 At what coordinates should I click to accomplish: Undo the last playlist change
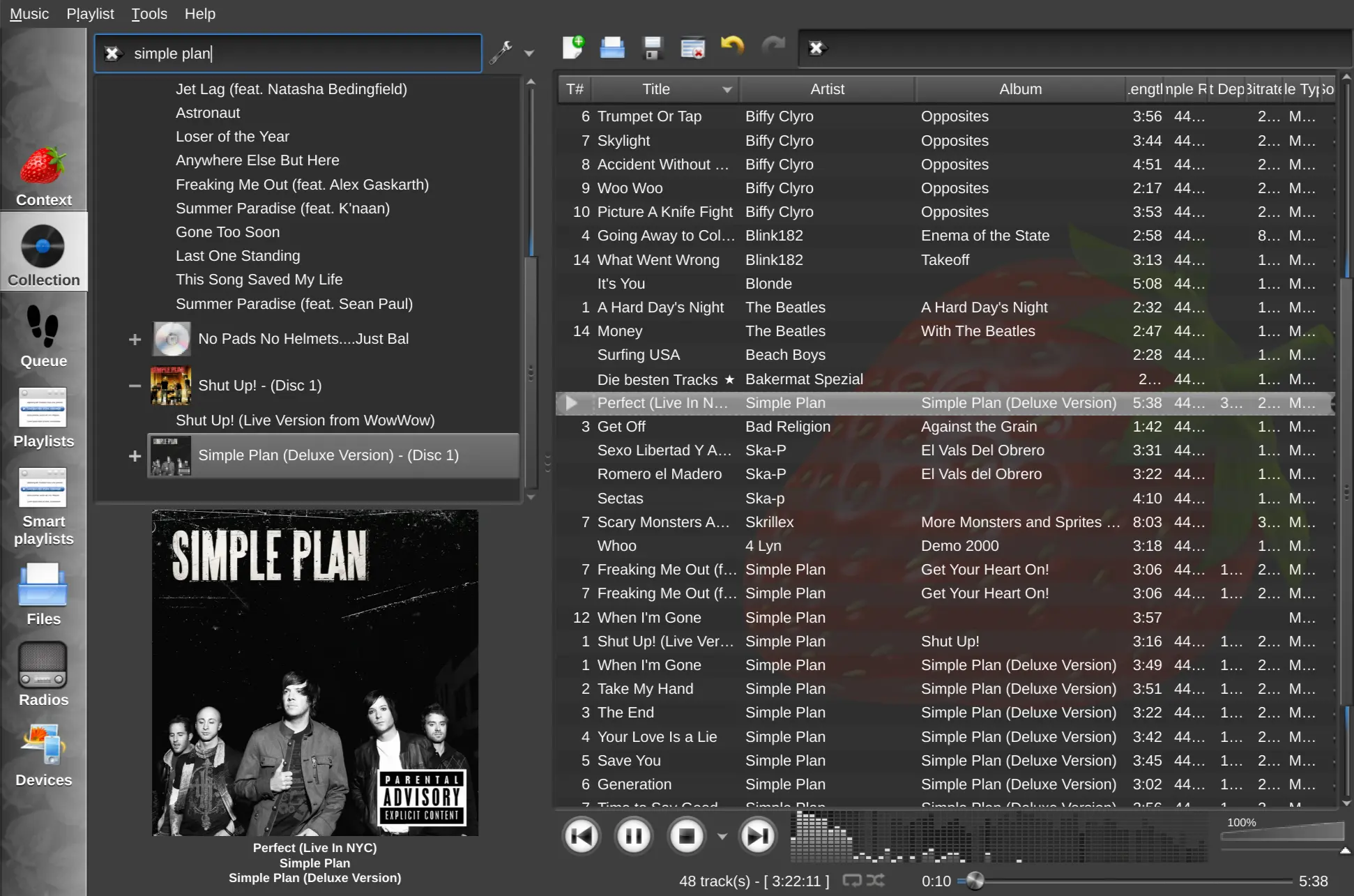732,47
